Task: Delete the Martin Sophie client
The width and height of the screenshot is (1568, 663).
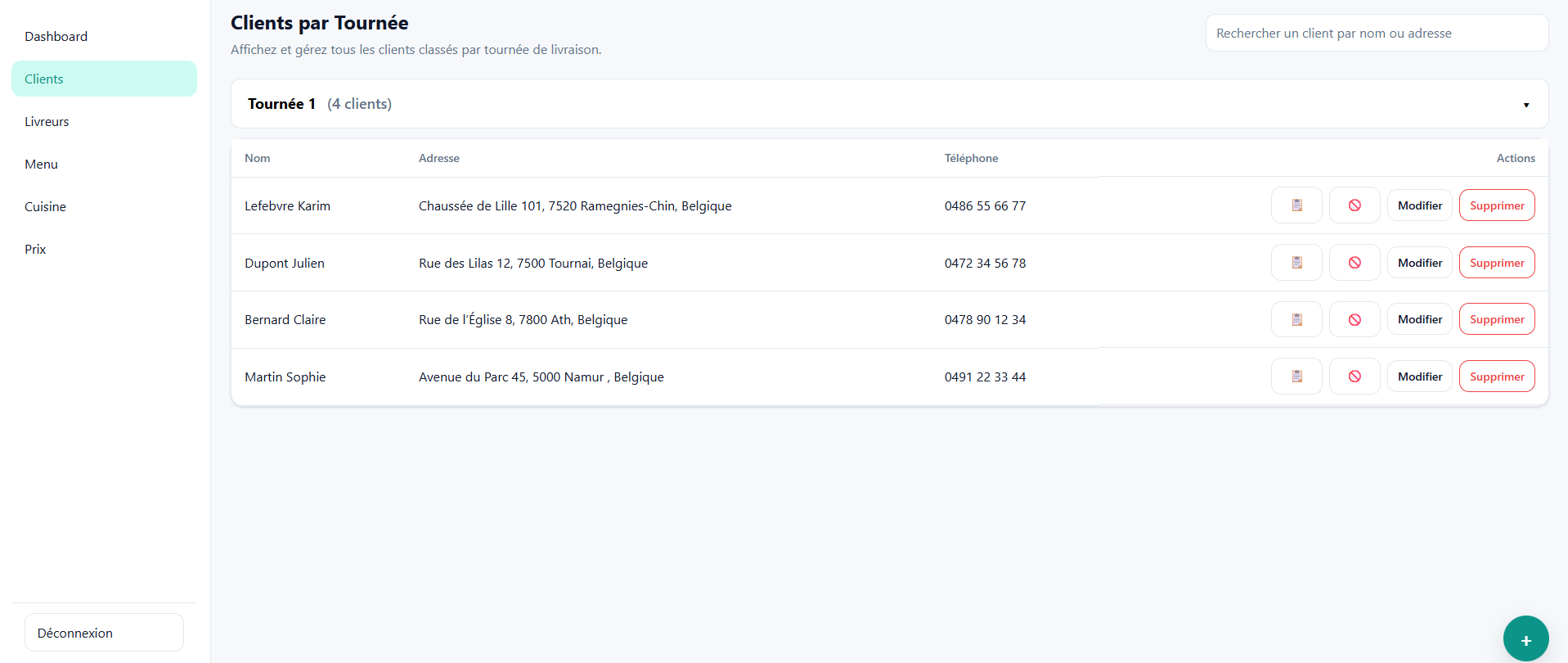Action: 1497,377
